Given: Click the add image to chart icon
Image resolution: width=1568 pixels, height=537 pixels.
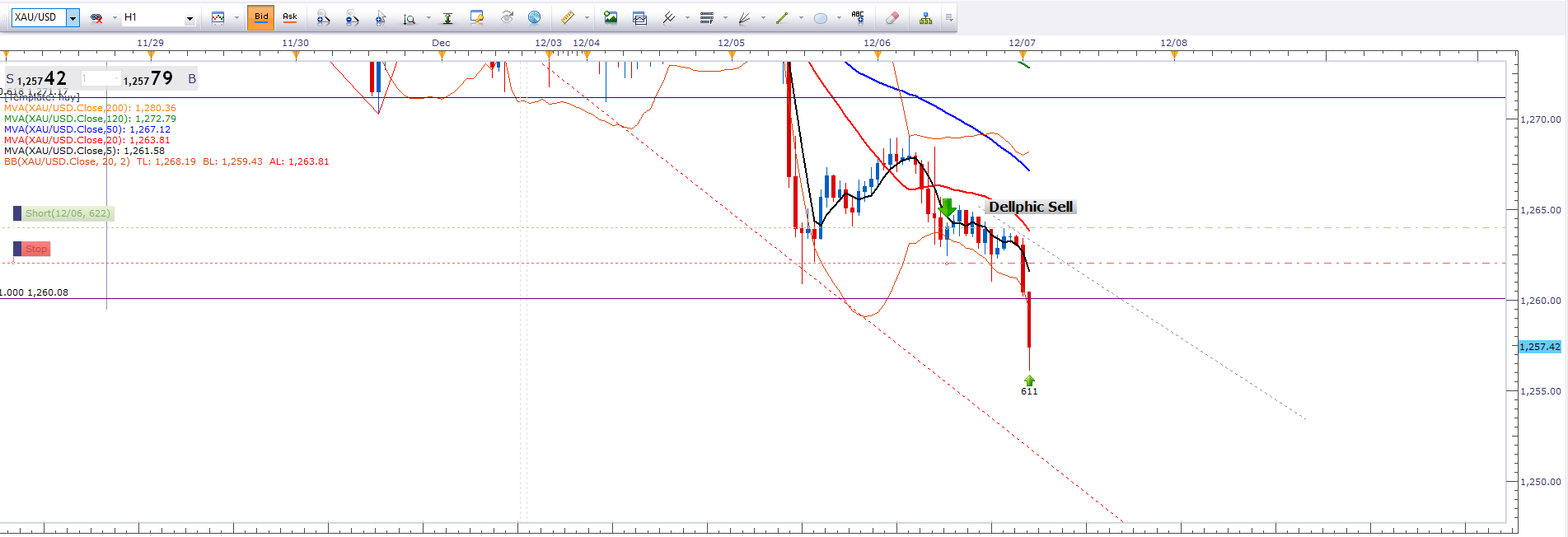Looking at the screenshot, I should pyautogui.click(x=611, y=17).
